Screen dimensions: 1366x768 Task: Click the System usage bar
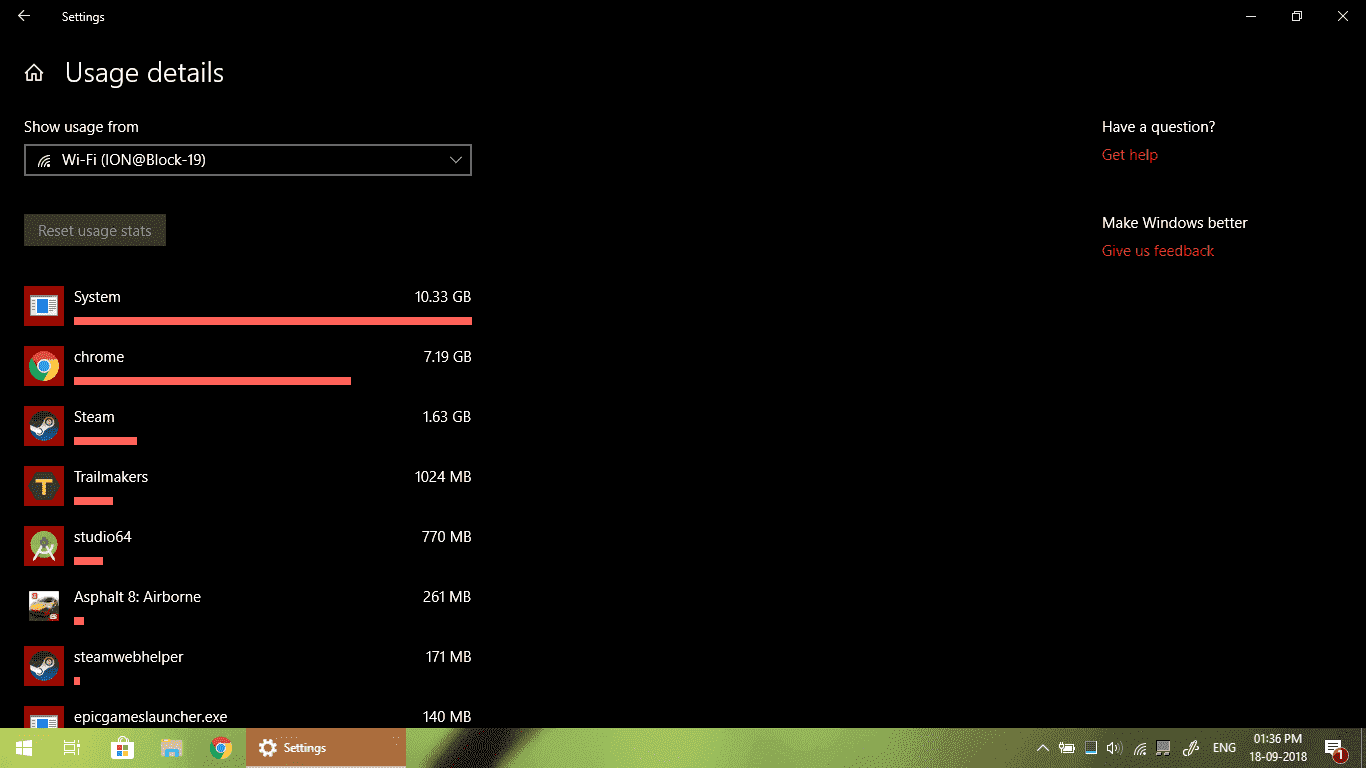click(273, 321)
